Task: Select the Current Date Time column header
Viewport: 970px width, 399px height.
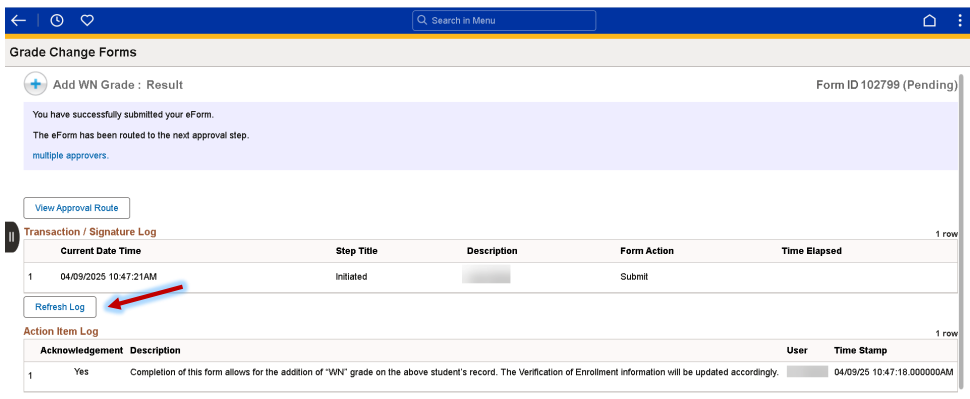Action: point(101,251)
